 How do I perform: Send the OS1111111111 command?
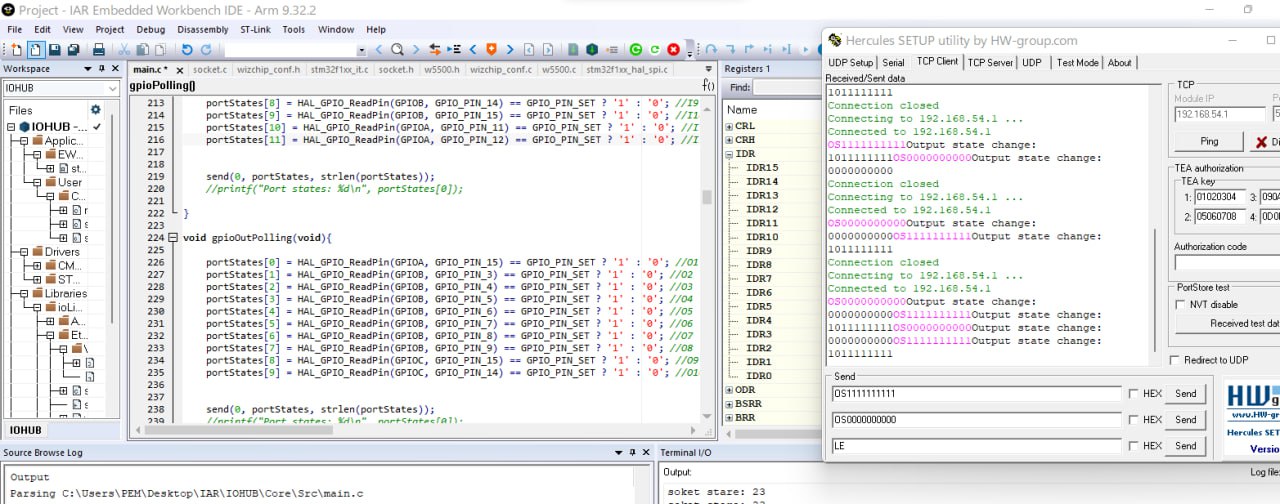click(x=1185, y=394)
